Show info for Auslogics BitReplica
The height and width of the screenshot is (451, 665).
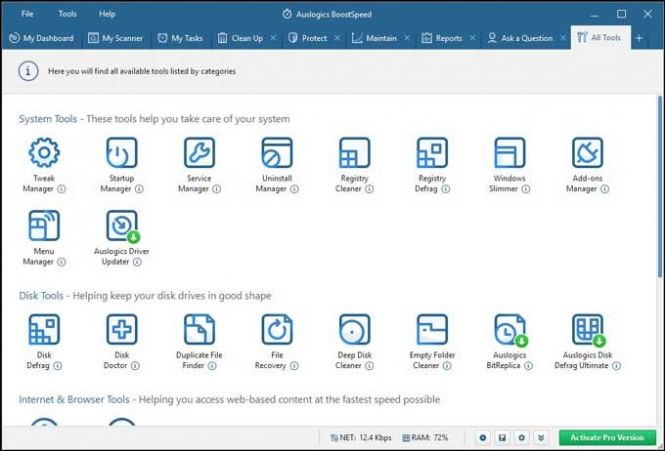(528, 366)
